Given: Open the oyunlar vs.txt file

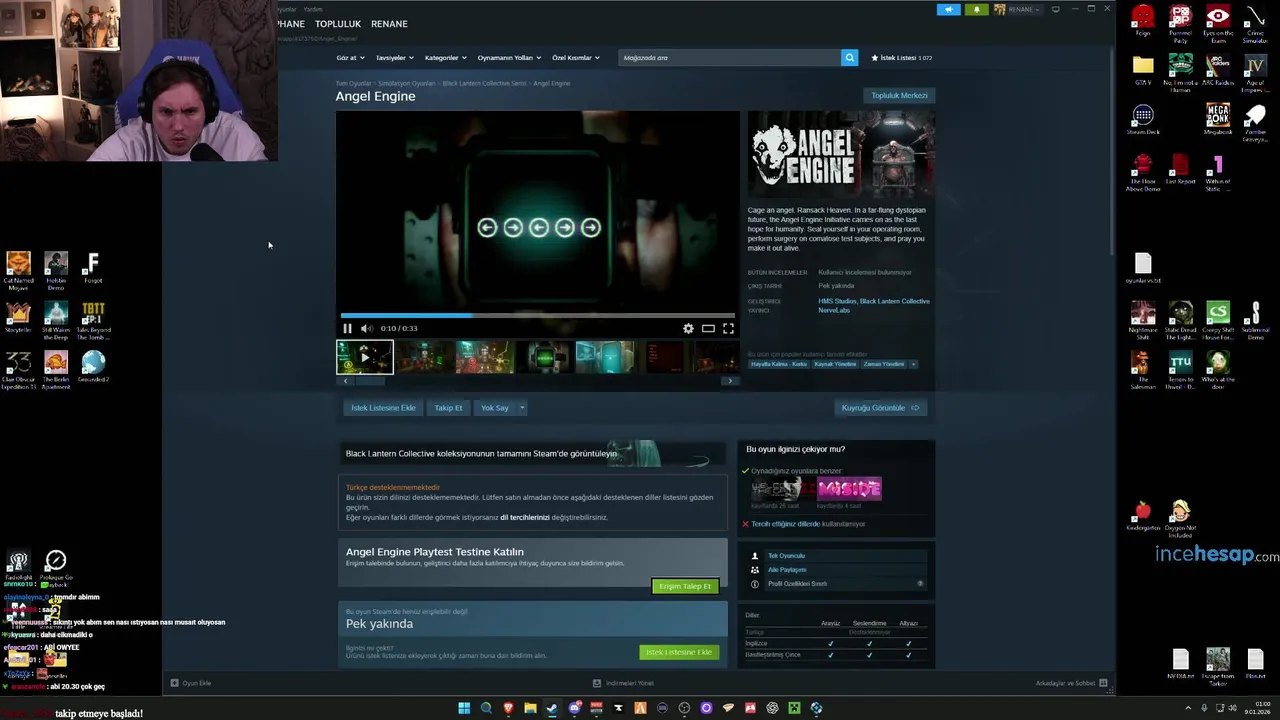Looking at the screenshot, I should (1143, 268).
